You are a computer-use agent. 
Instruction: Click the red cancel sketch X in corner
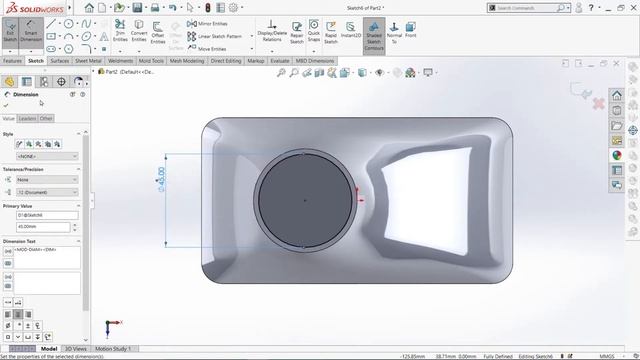pyautogui.click(x=598, y=104)
